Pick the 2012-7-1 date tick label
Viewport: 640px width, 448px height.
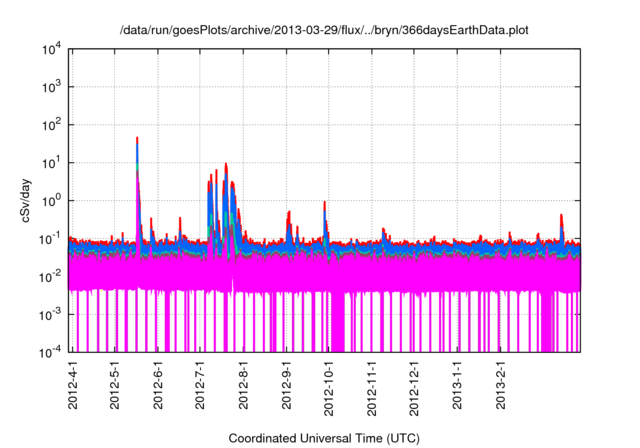click(201, 386)
